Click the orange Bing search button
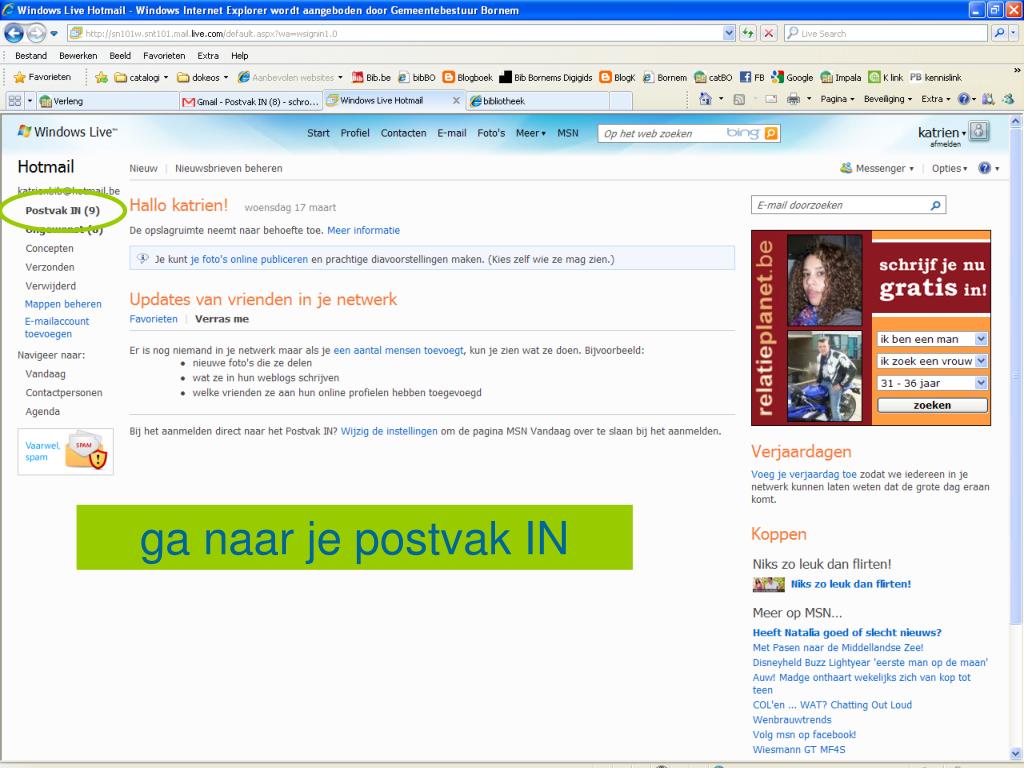Viewport: 1024px width, 768px height. click(771, 133)
